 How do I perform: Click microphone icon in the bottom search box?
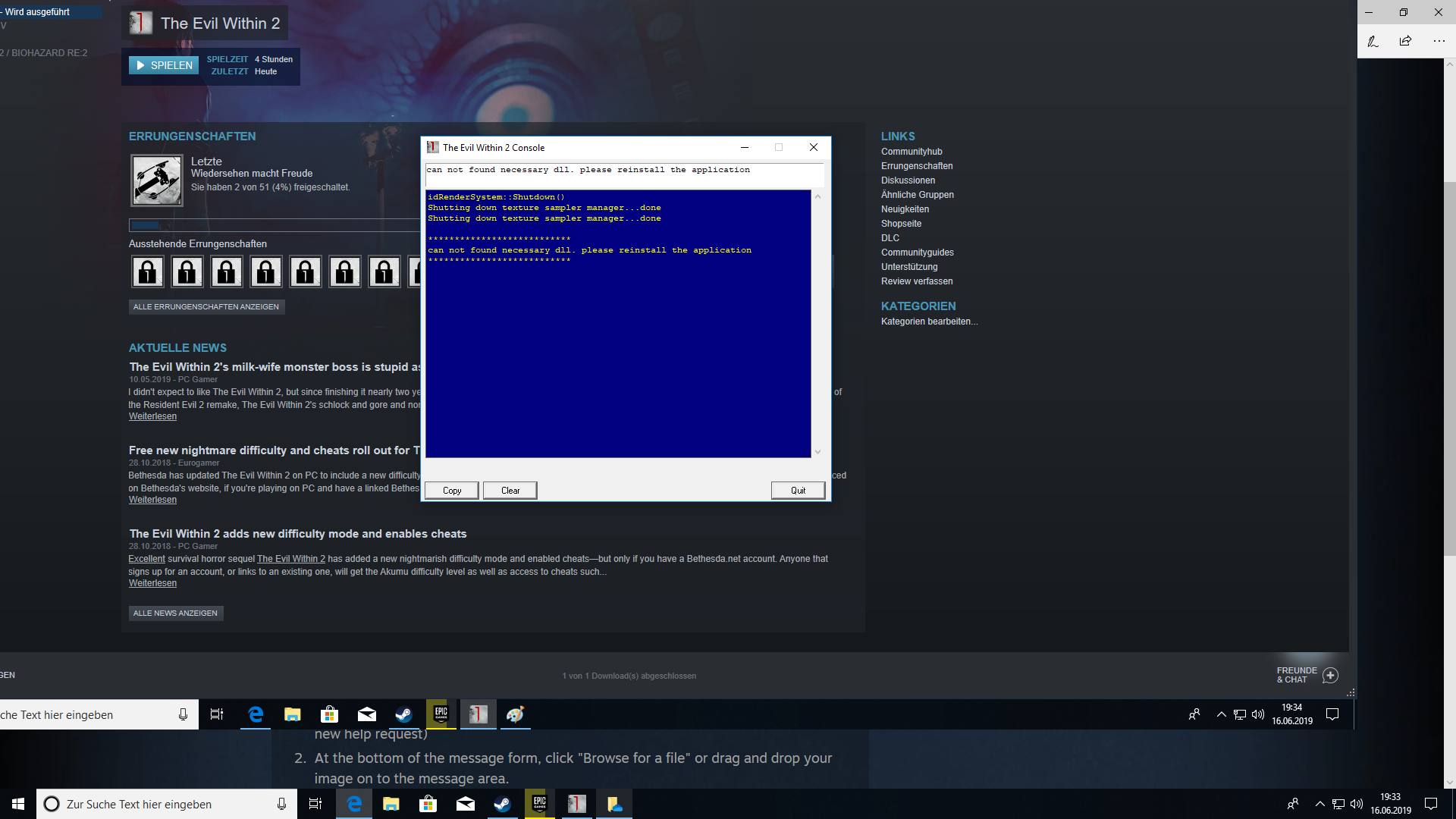pos(281,804)
